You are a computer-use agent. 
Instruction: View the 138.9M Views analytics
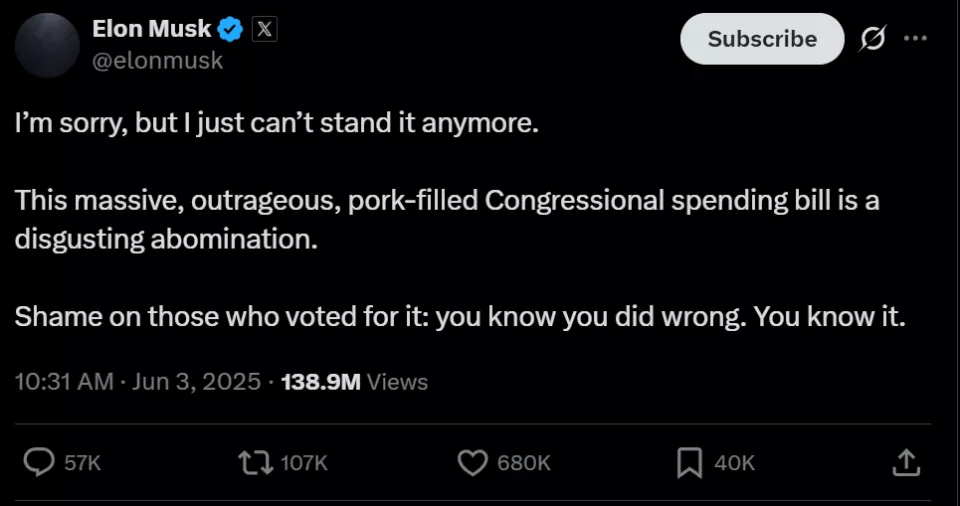click(x=354, y=382)
